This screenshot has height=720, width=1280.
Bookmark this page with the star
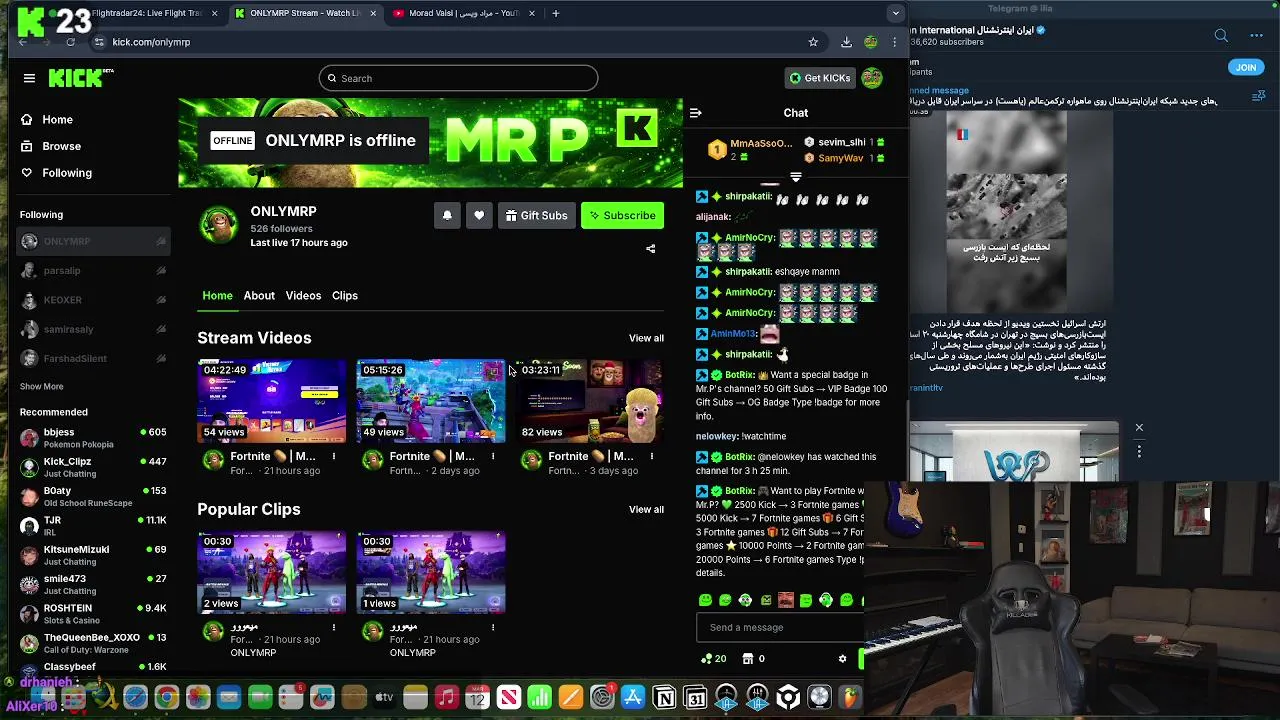813,42
